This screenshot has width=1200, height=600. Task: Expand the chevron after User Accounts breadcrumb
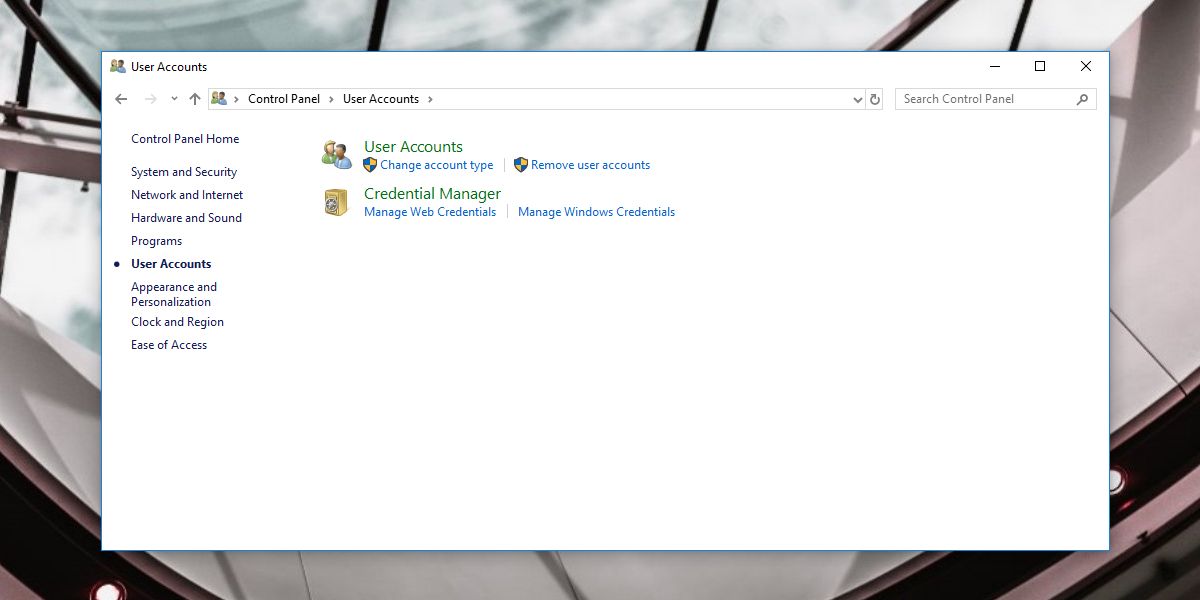point(430,99)
